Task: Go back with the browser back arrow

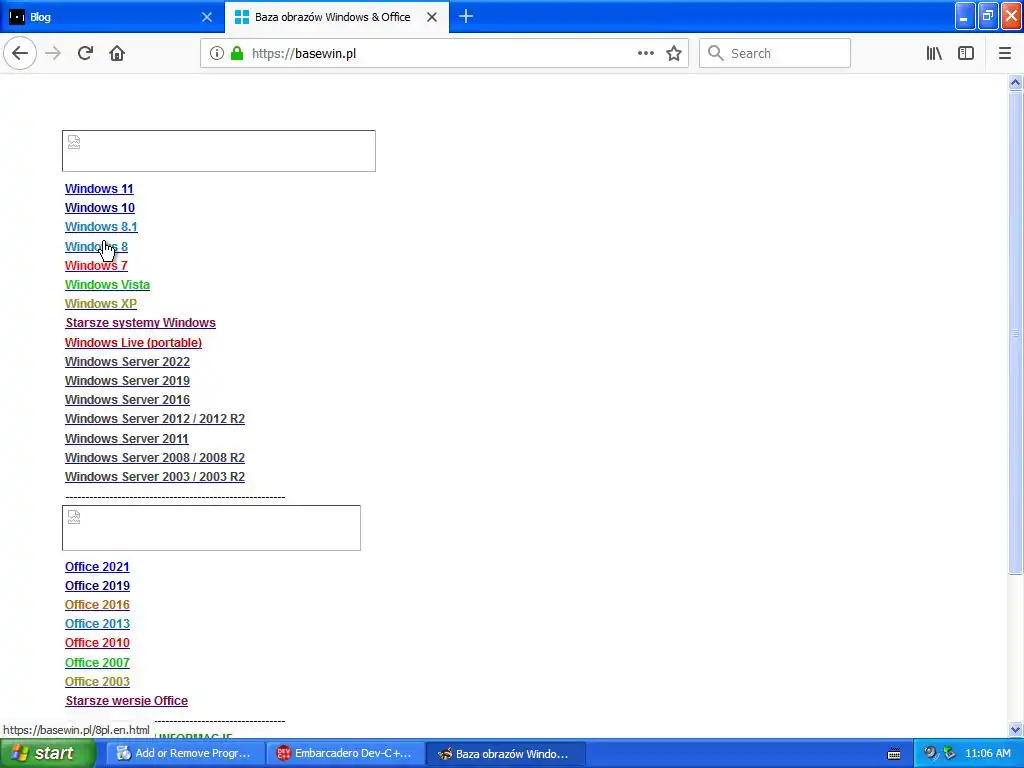Action: click(x=20, y=54)
